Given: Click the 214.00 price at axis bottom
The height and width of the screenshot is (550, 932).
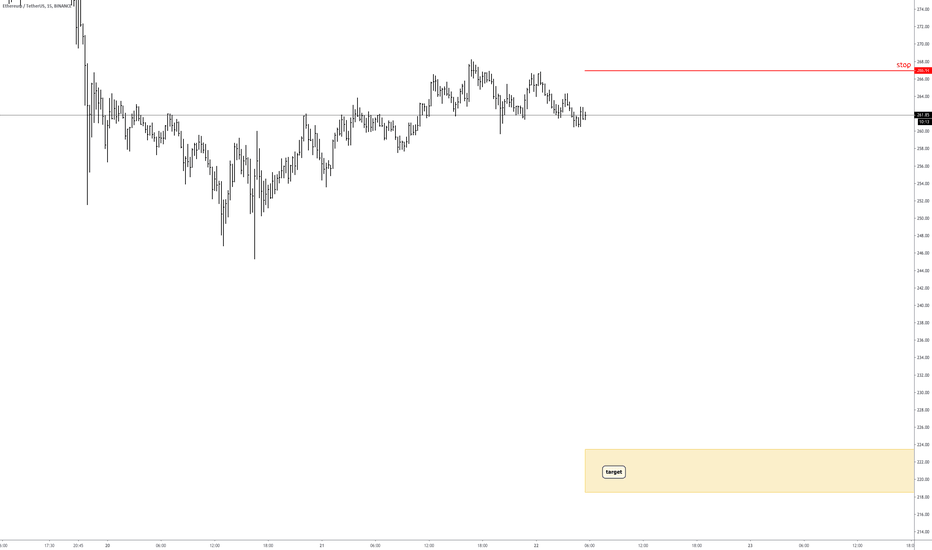Looking at the screenshot, I should [x=923, y=532].
